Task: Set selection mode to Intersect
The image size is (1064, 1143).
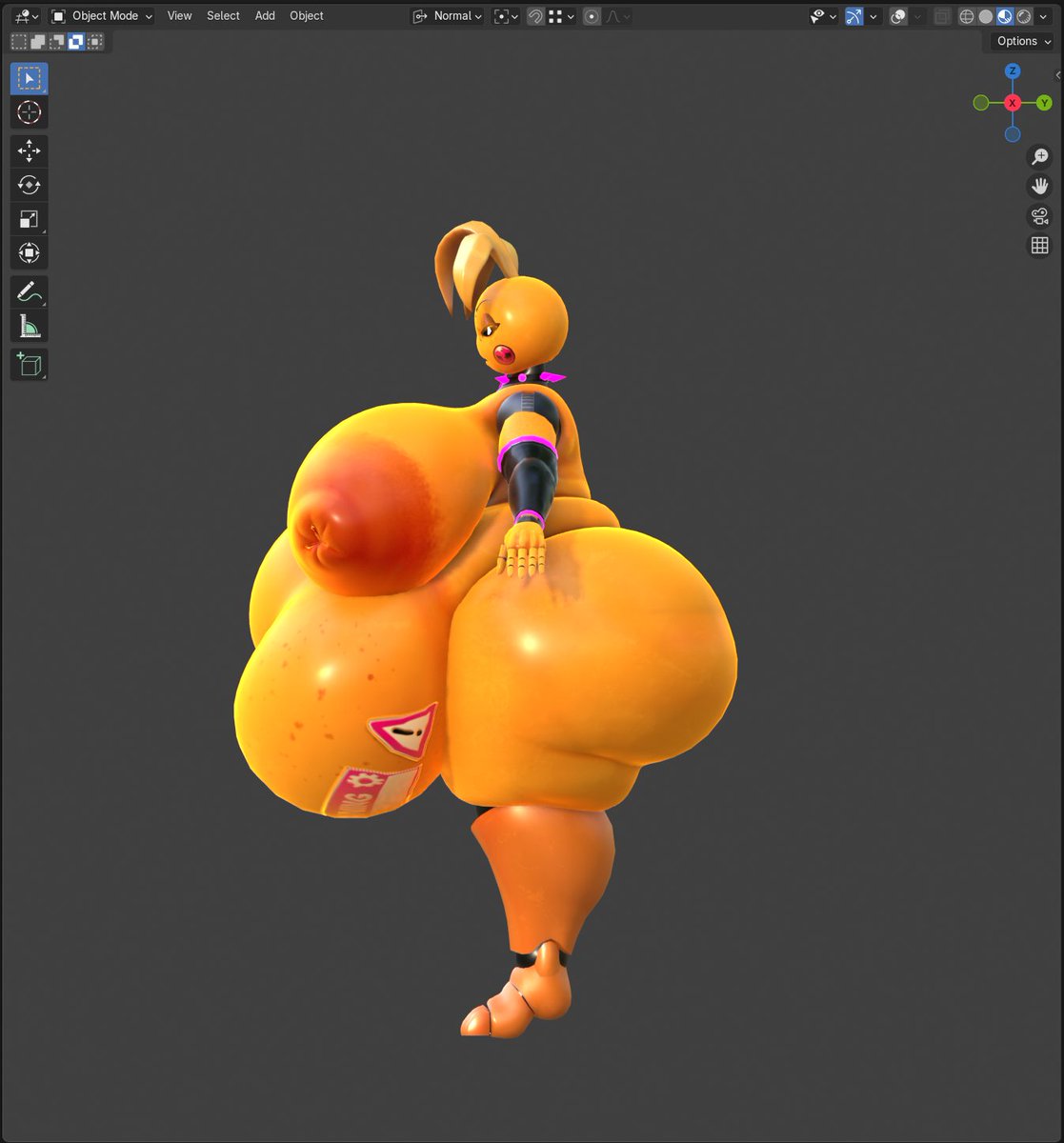Action: [95, 41]
